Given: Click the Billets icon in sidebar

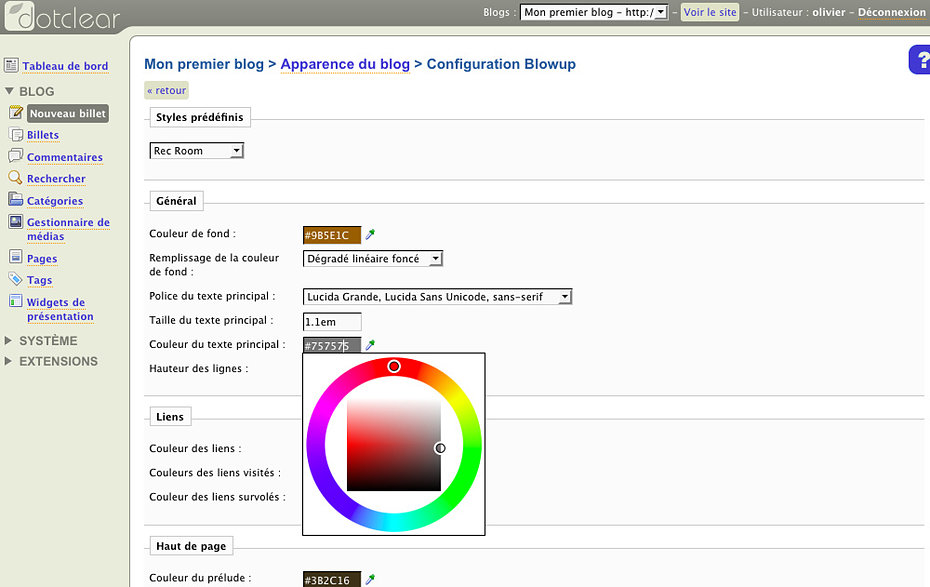Looking at the screenshot, I should 16,135.
